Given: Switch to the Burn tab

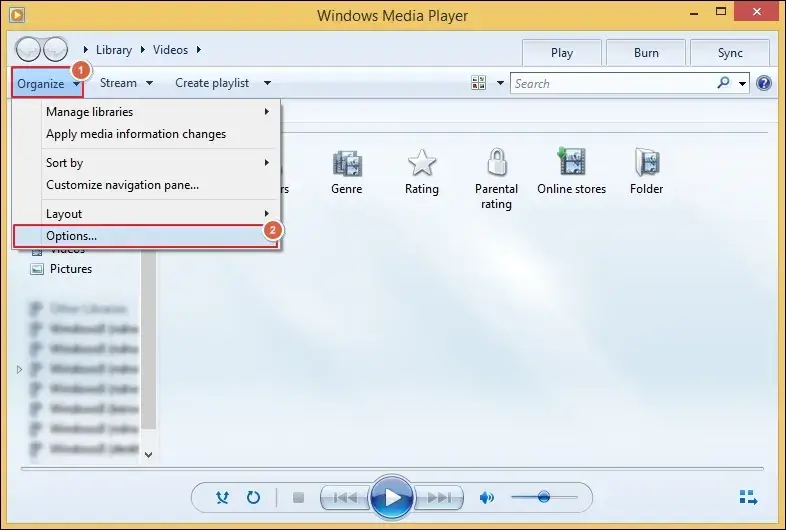Looking at the screenshot, I should [646, 53].
